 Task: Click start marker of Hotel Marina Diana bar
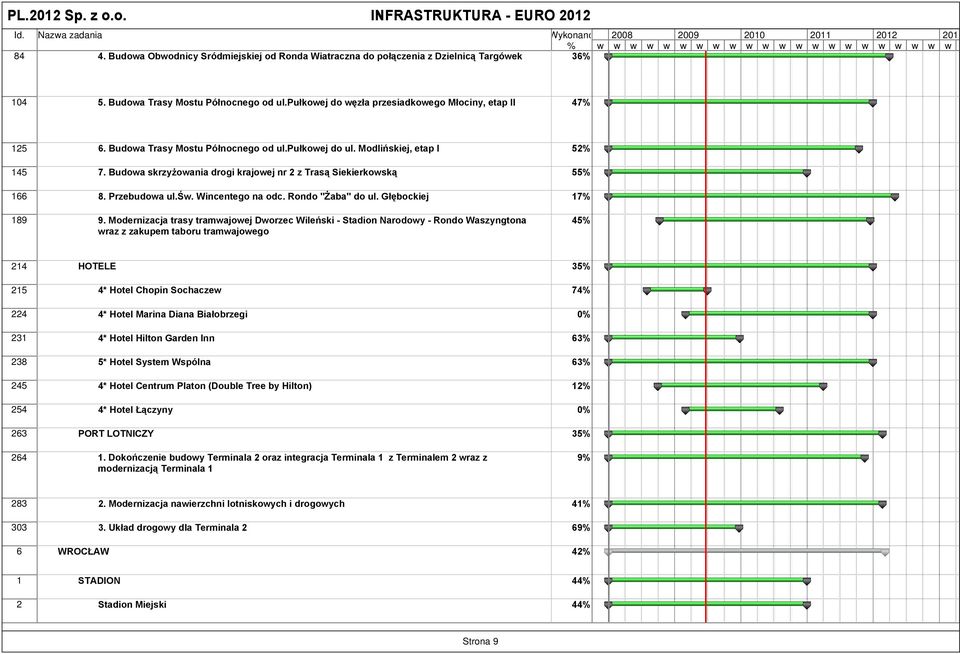pos(686,315)
